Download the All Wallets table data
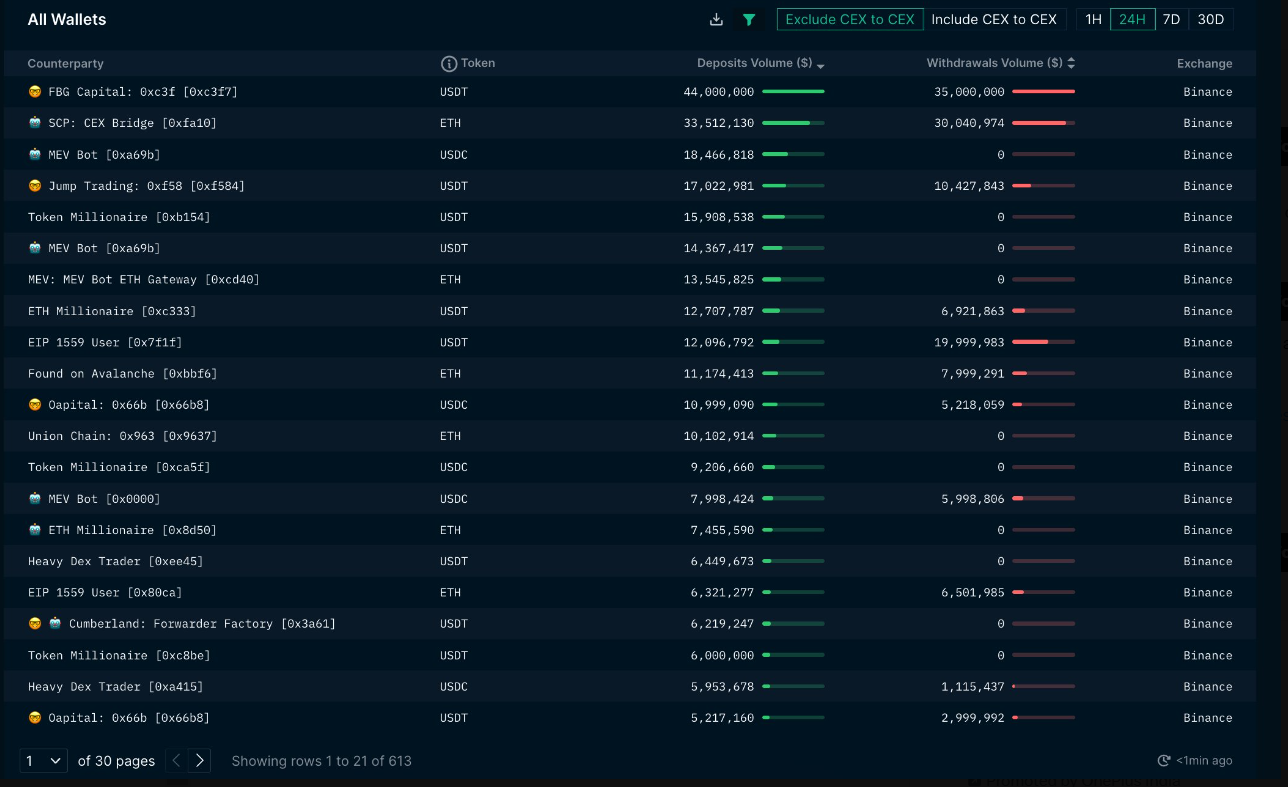This screenshot has height=787, width=1288. coord(716,19)
